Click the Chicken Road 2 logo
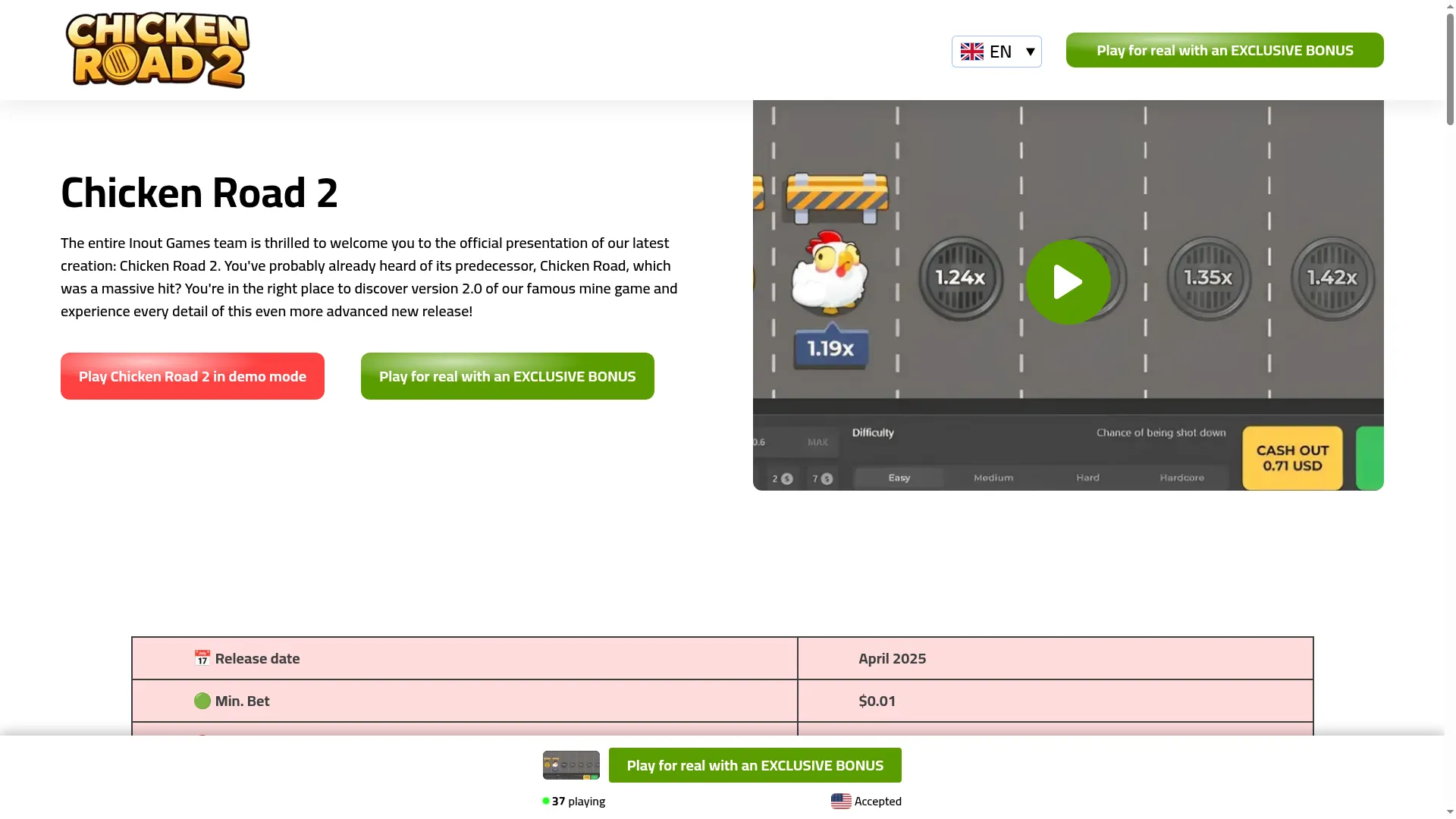1456x819 pixels. (158, 50)
